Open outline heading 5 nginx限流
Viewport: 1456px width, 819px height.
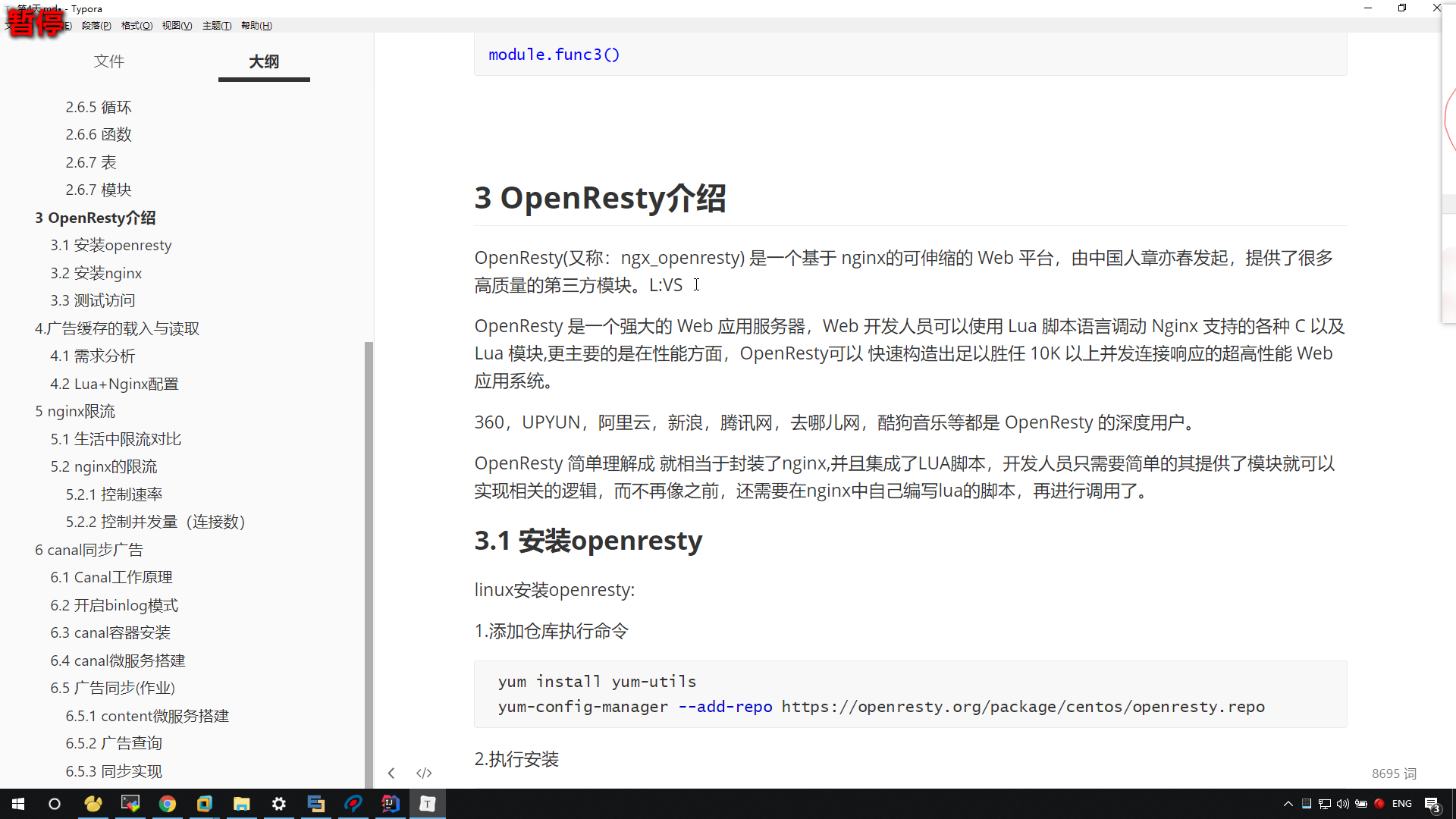tap(75, 411)
